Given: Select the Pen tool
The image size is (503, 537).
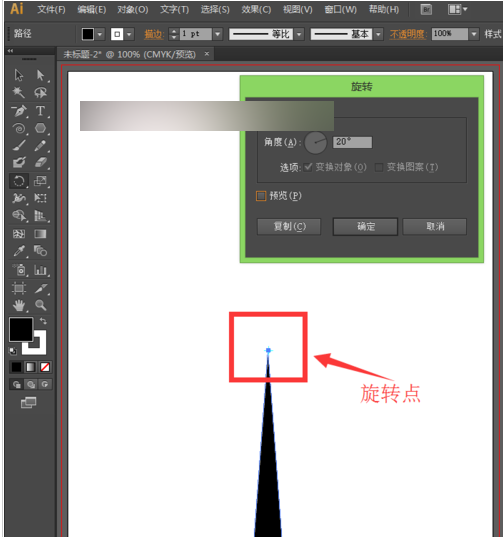Looking at the screenshot, I should [x=19, y=111].
